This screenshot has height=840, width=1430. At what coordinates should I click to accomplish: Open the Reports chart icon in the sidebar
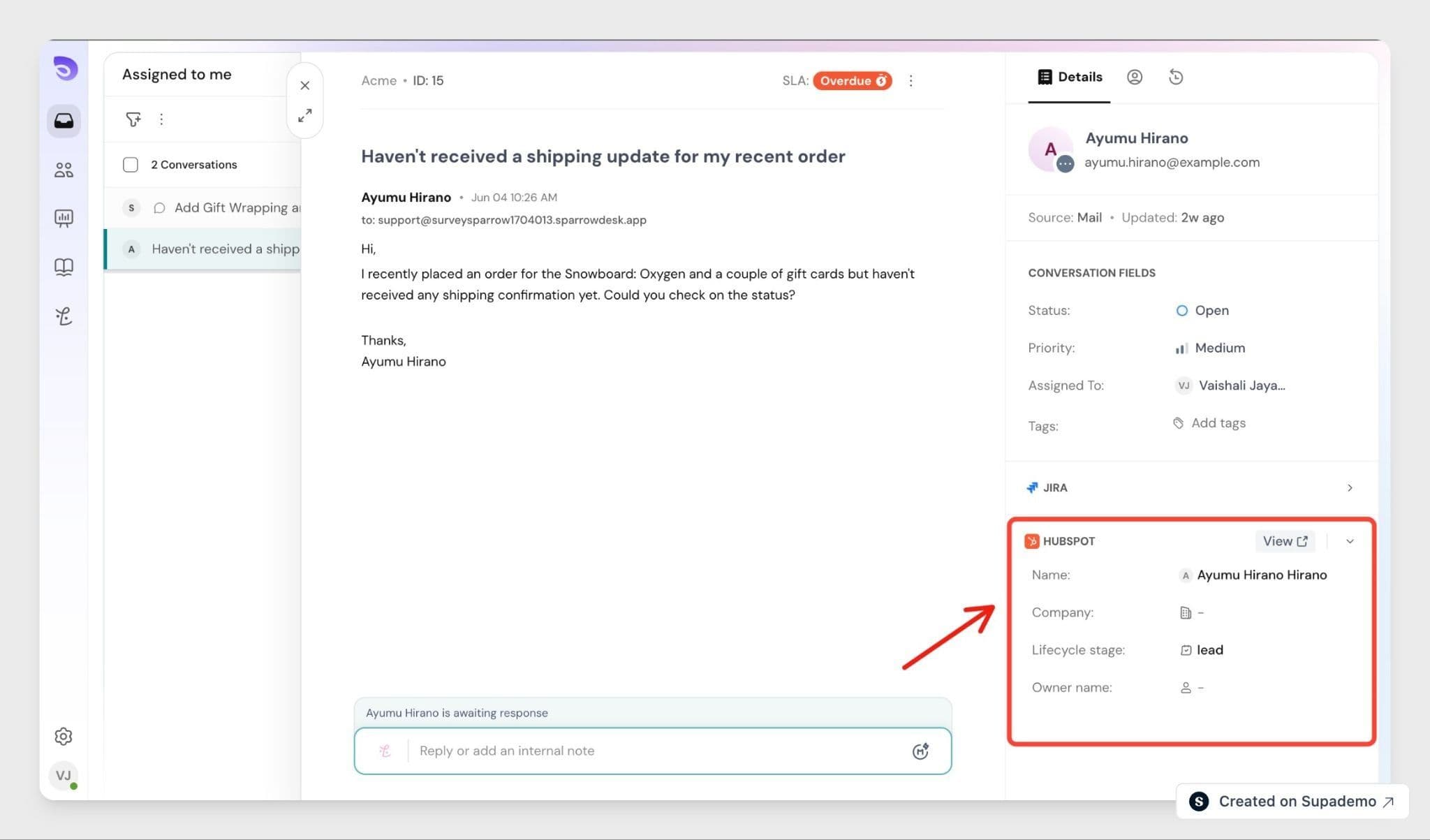click(x=64, y=219)
